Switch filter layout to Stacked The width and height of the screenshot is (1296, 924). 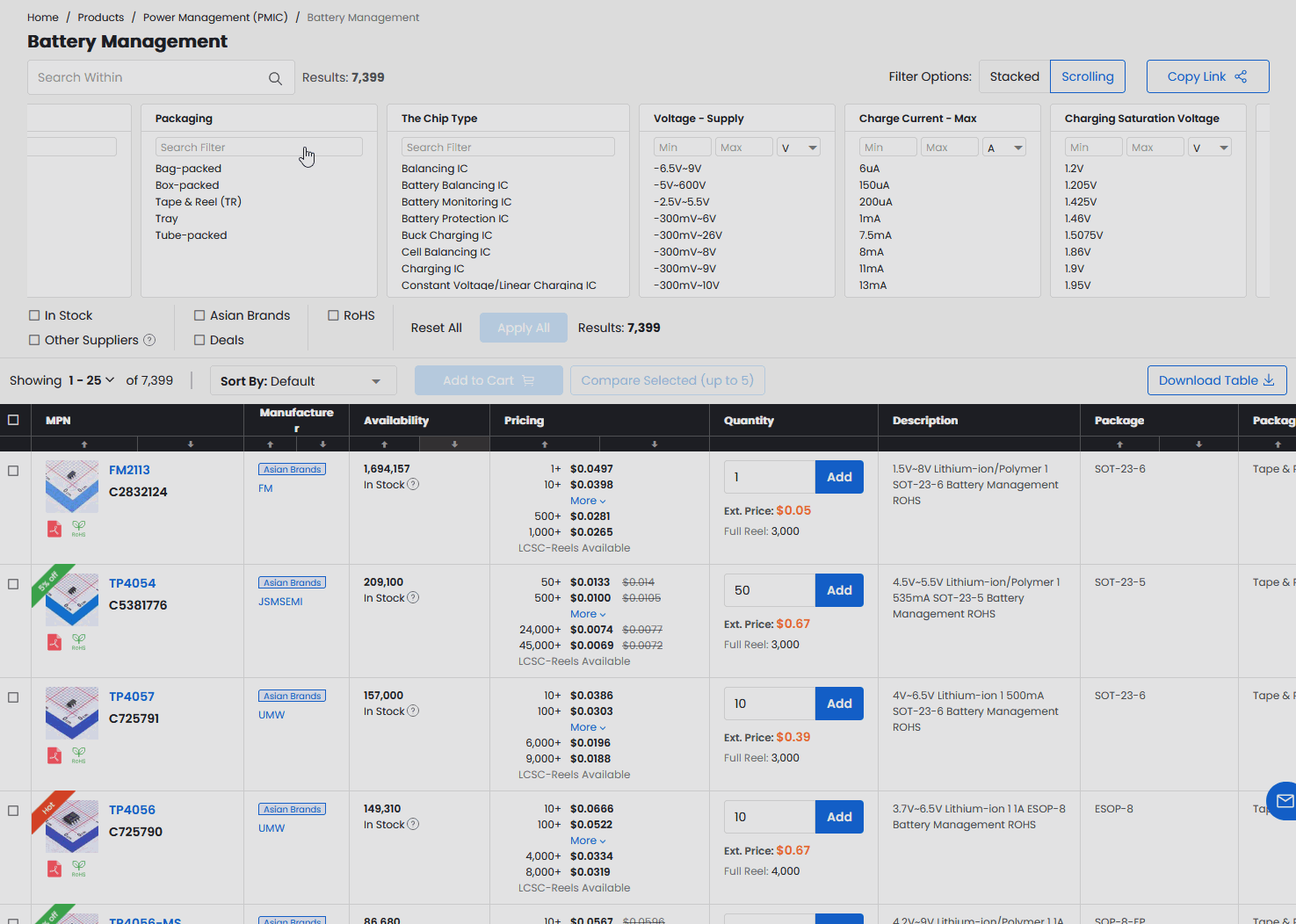tap(1013, 76)
